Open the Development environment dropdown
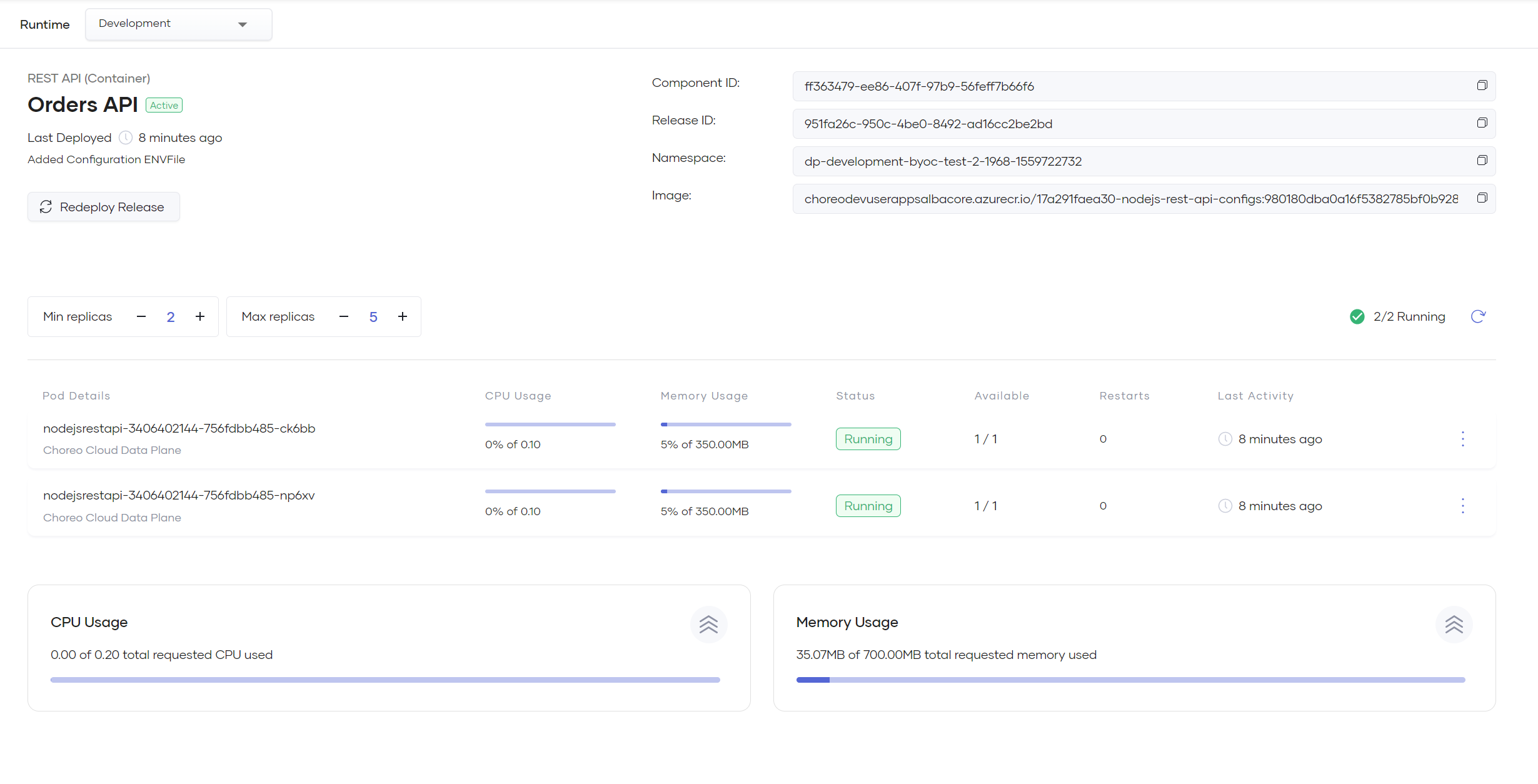The height and width of the screenshot is (784, 1538). pyautogui.click(x=178, y=24)
